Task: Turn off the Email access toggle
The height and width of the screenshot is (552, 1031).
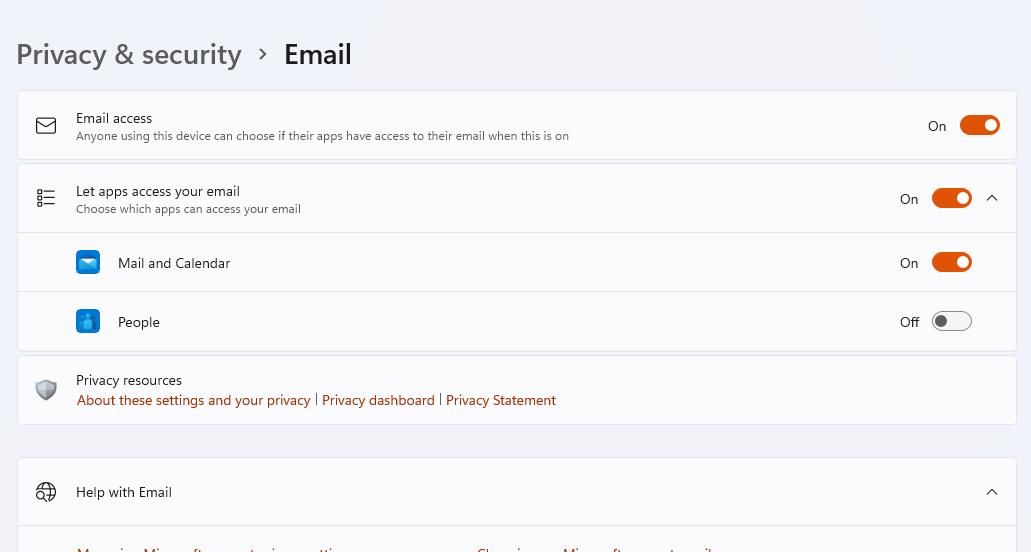Action: [x=979, y=125]
